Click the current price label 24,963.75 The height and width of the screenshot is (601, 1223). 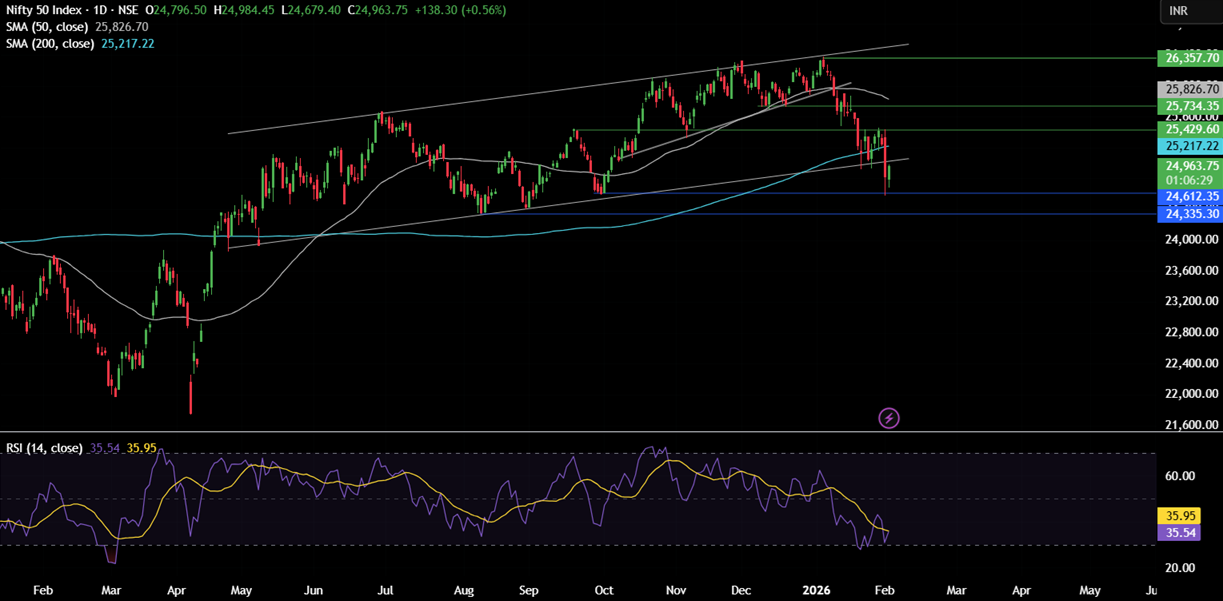[1189, 166]
